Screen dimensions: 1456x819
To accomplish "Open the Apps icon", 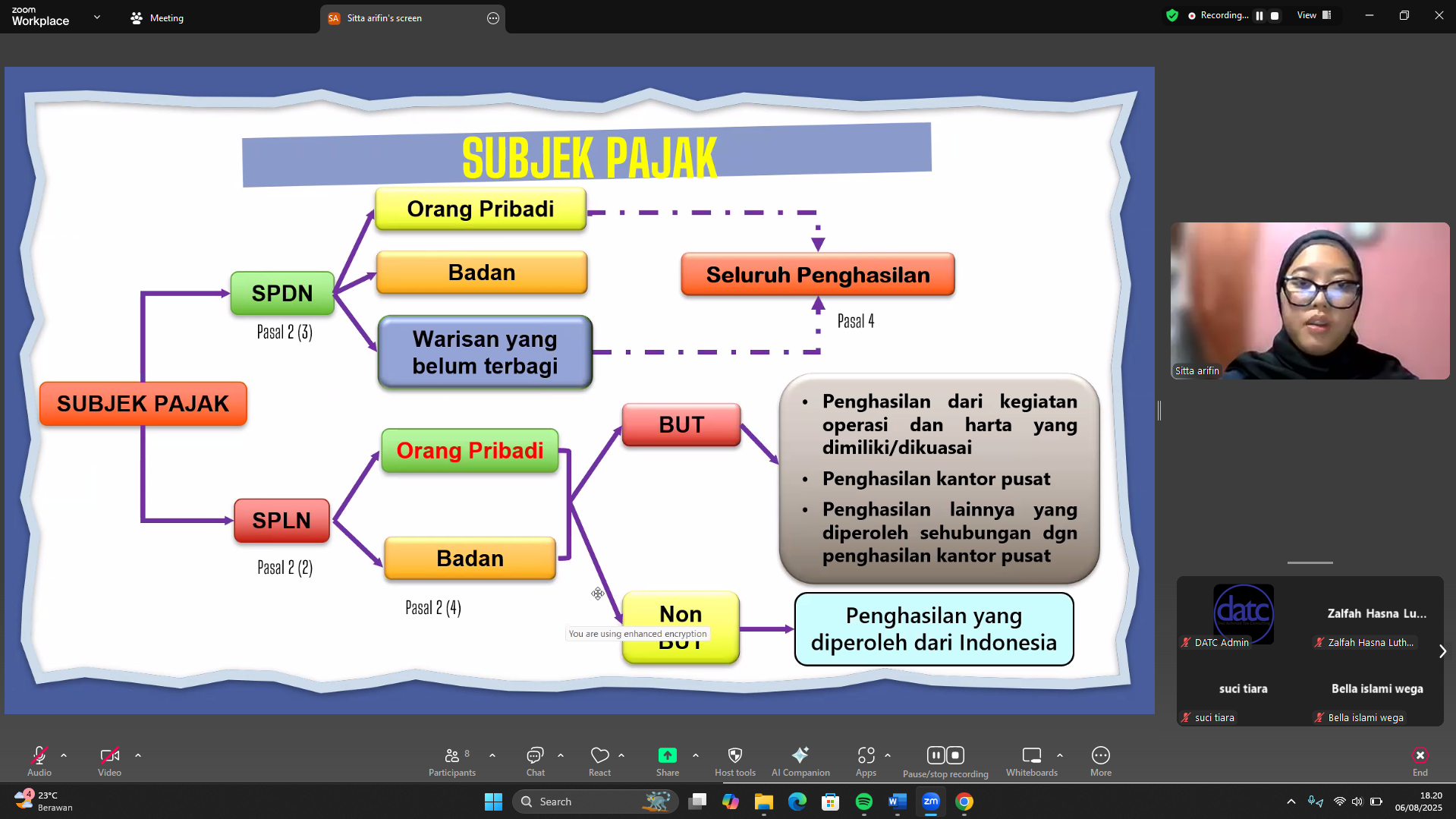I will (x=866, y=761).
